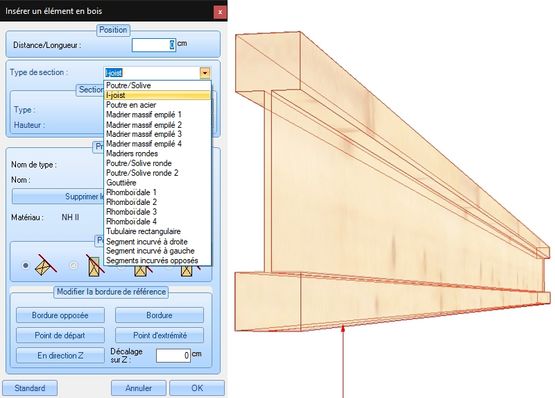The width and height of the screenshot is (555, 398).
Task: Pick 'Segments incurvés opposés'
Action: pos(158,261)
